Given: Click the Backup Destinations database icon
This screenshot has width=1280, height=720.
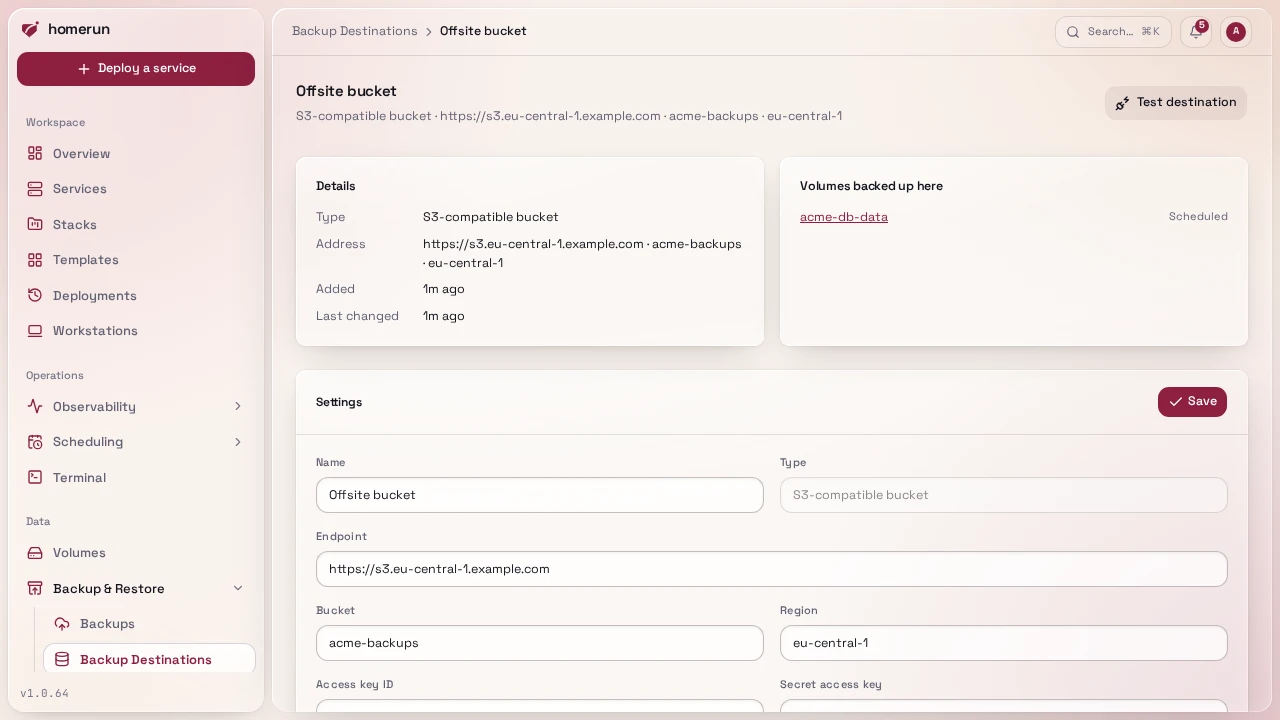Looking at the screenshot, I should [62, 660].
